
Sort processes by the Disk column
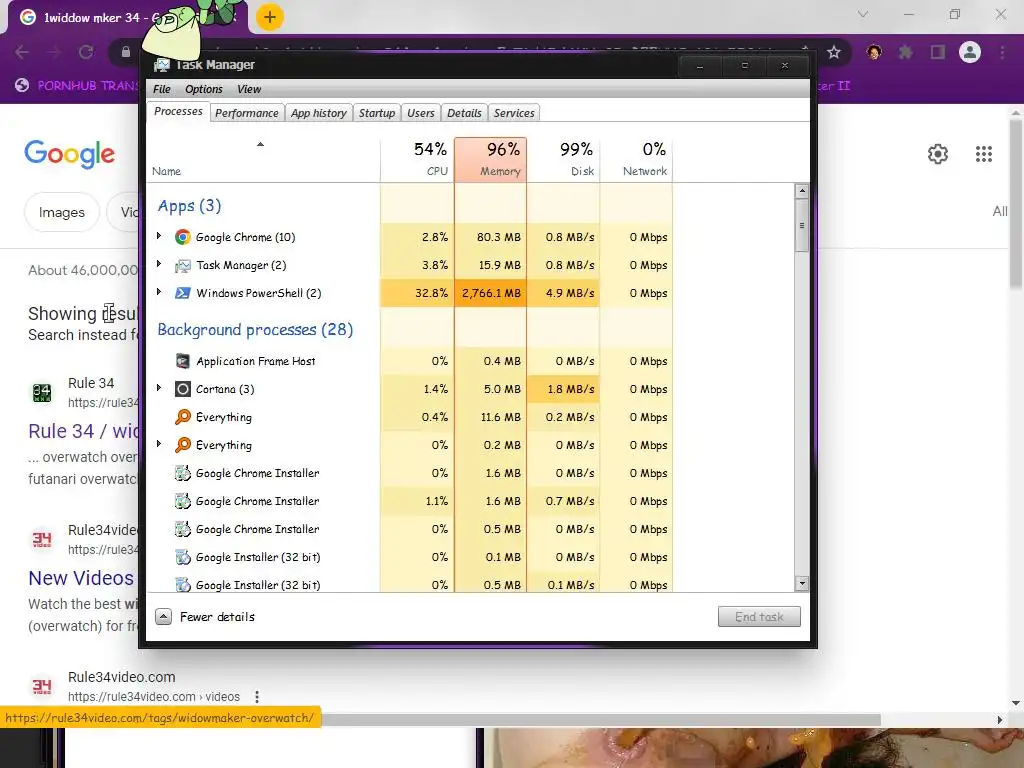coord(564,159)
